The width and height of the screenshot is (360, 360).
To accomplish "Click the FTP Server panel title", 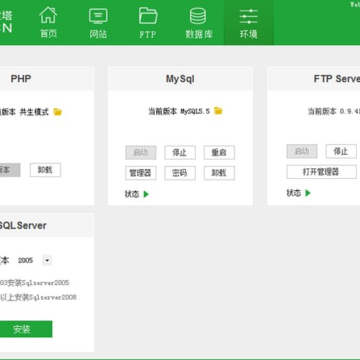I will click(337, 79).
